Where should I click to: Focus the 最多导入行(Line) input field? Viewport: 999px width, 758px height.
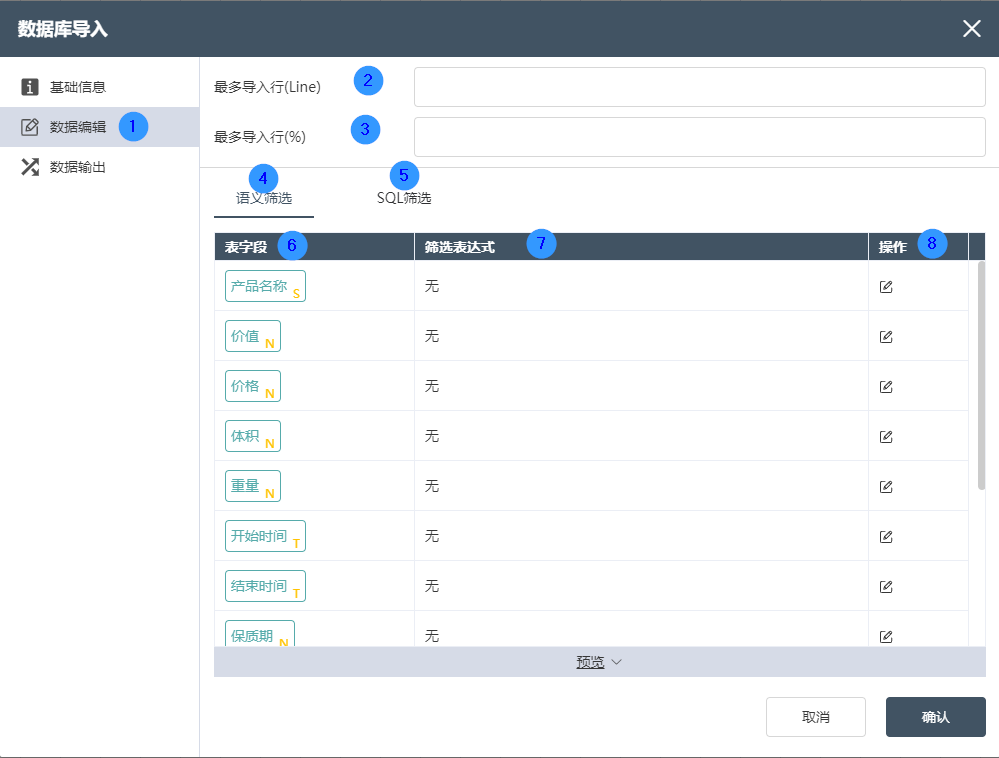pos(699,87)
